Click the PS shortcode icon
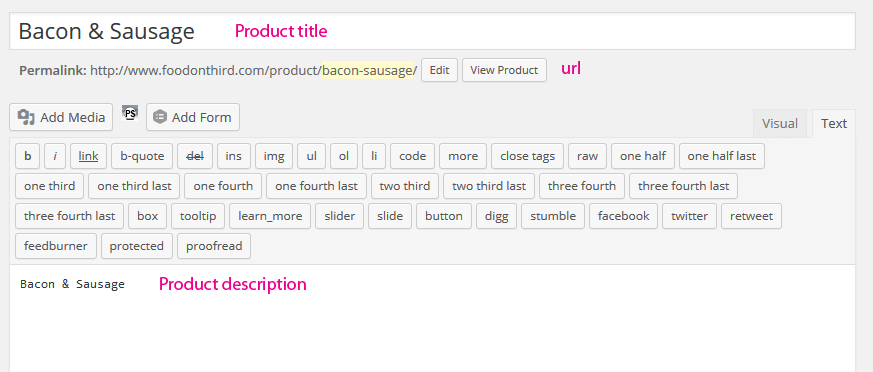Image resolution: width=873 pixels, height=372 pixels. pyautogui.click(x=130, y=114)
